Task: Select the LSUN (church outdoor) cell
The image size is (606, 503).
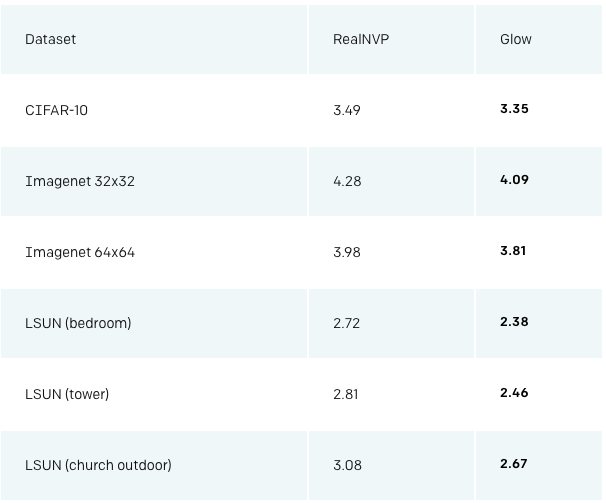Action: pyautogui.click(x=98, y=465)
